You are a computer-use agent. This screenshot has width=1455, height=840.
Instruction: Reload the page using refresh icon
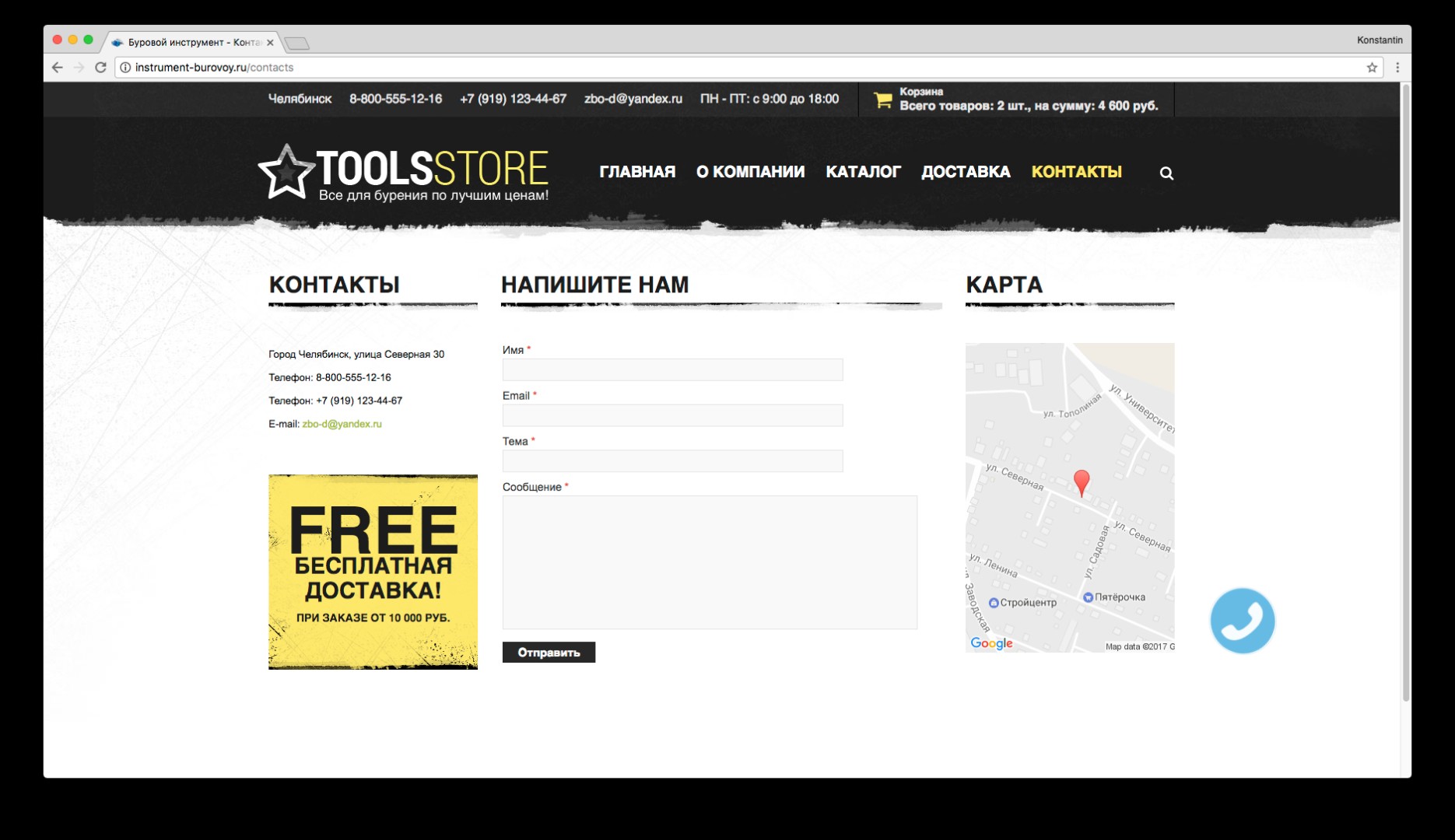point(100,68)
